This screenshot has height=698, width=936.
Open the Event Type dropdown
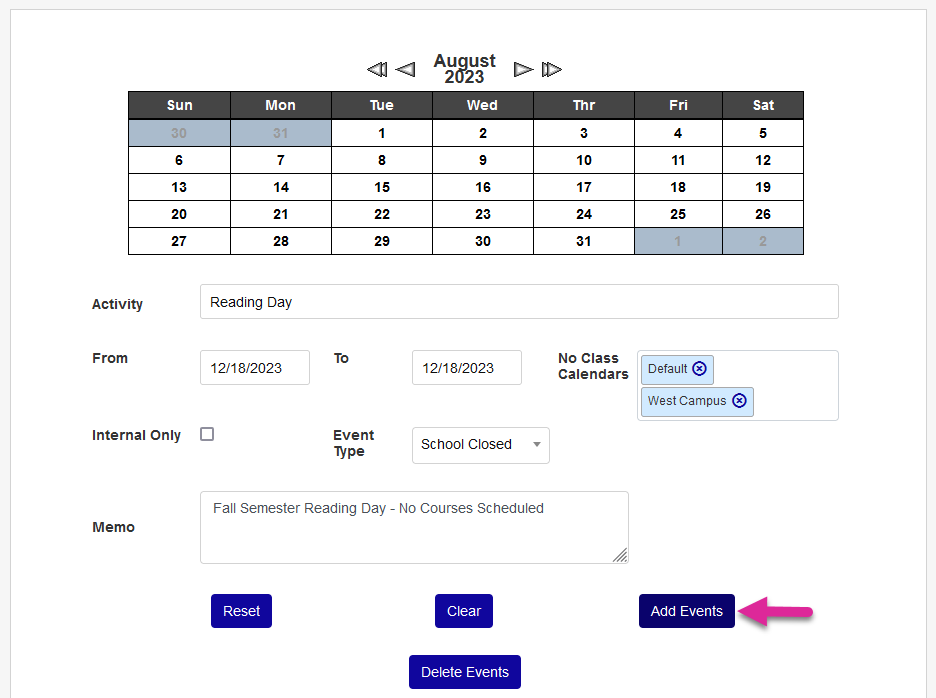[x=480, y=445]
